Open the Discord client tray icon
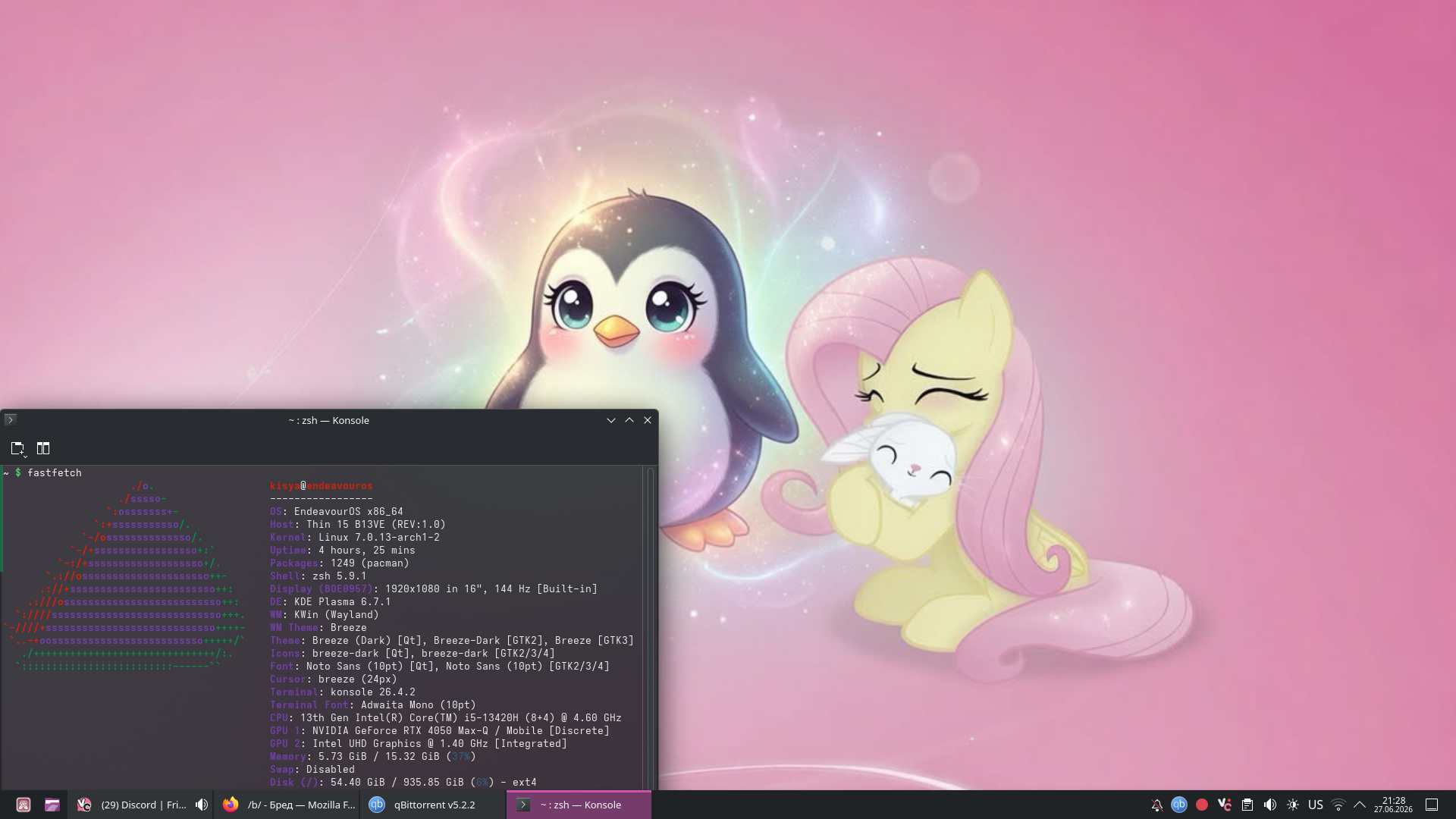 [1225, 805]
